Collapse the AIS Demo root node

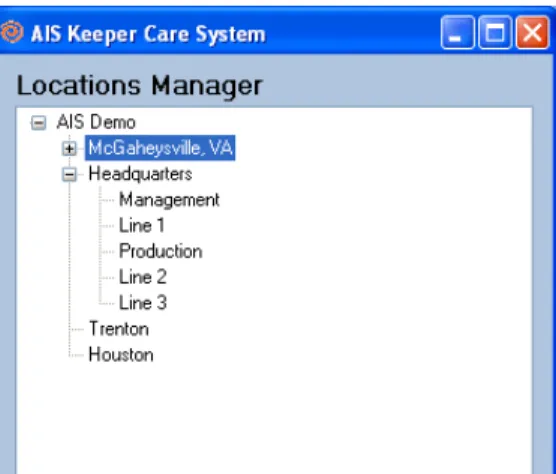(x=38, y=123)
